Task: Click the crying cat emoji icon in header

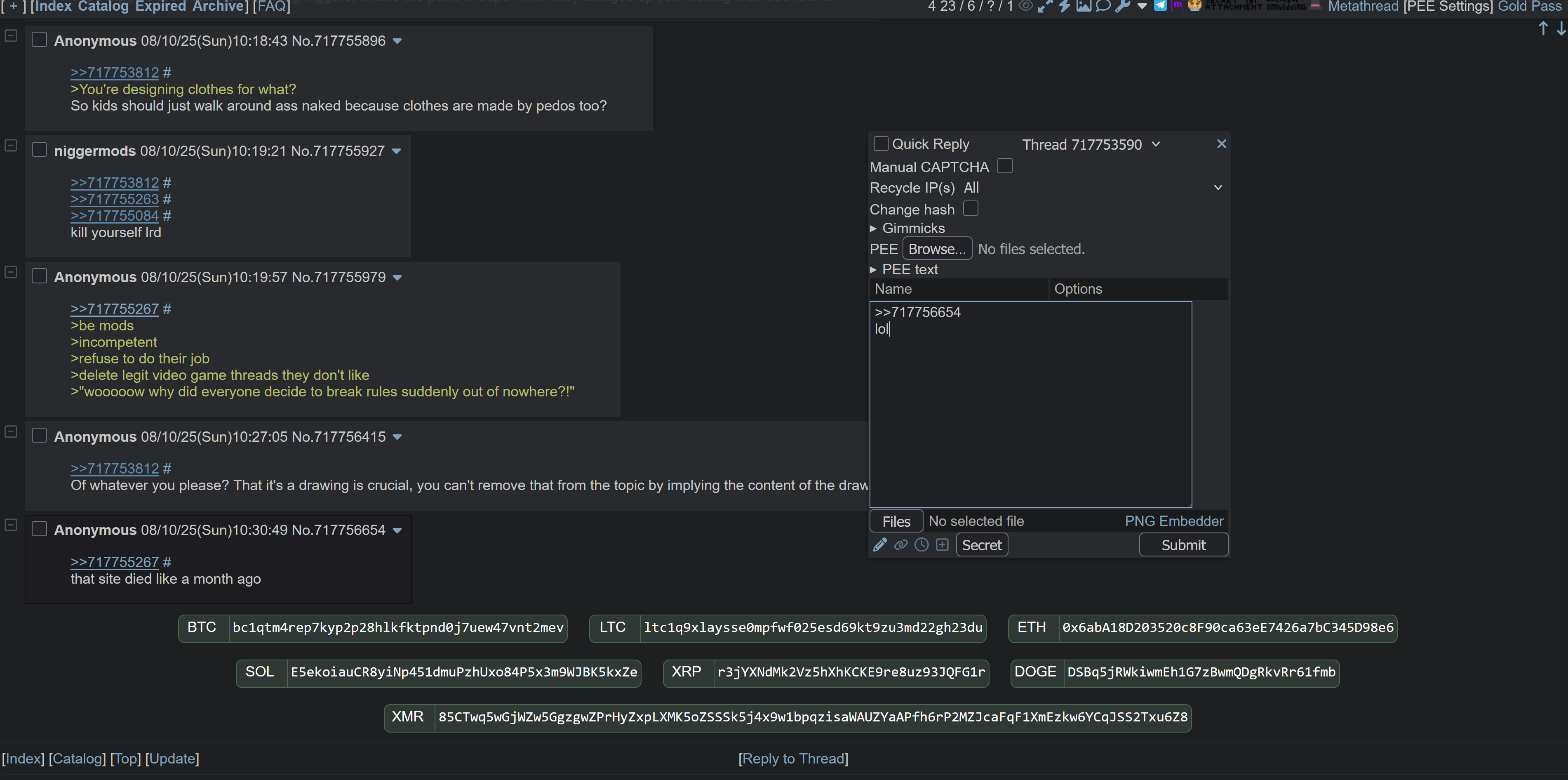Action: 1195,5
